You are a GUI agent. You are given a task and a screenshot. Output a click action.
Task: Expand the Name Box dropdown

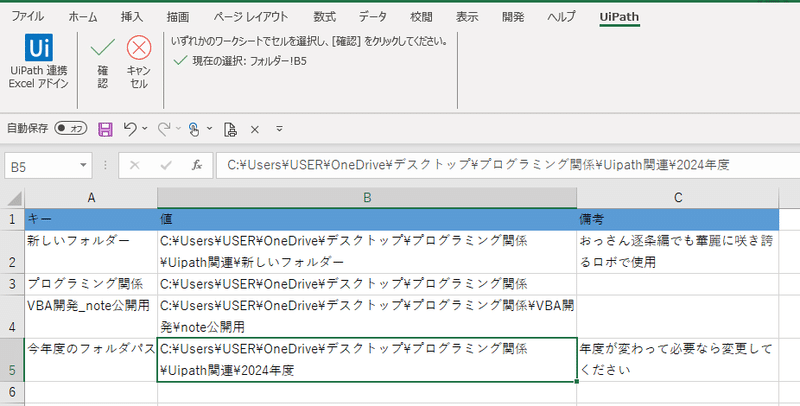(x=83, y=166)
